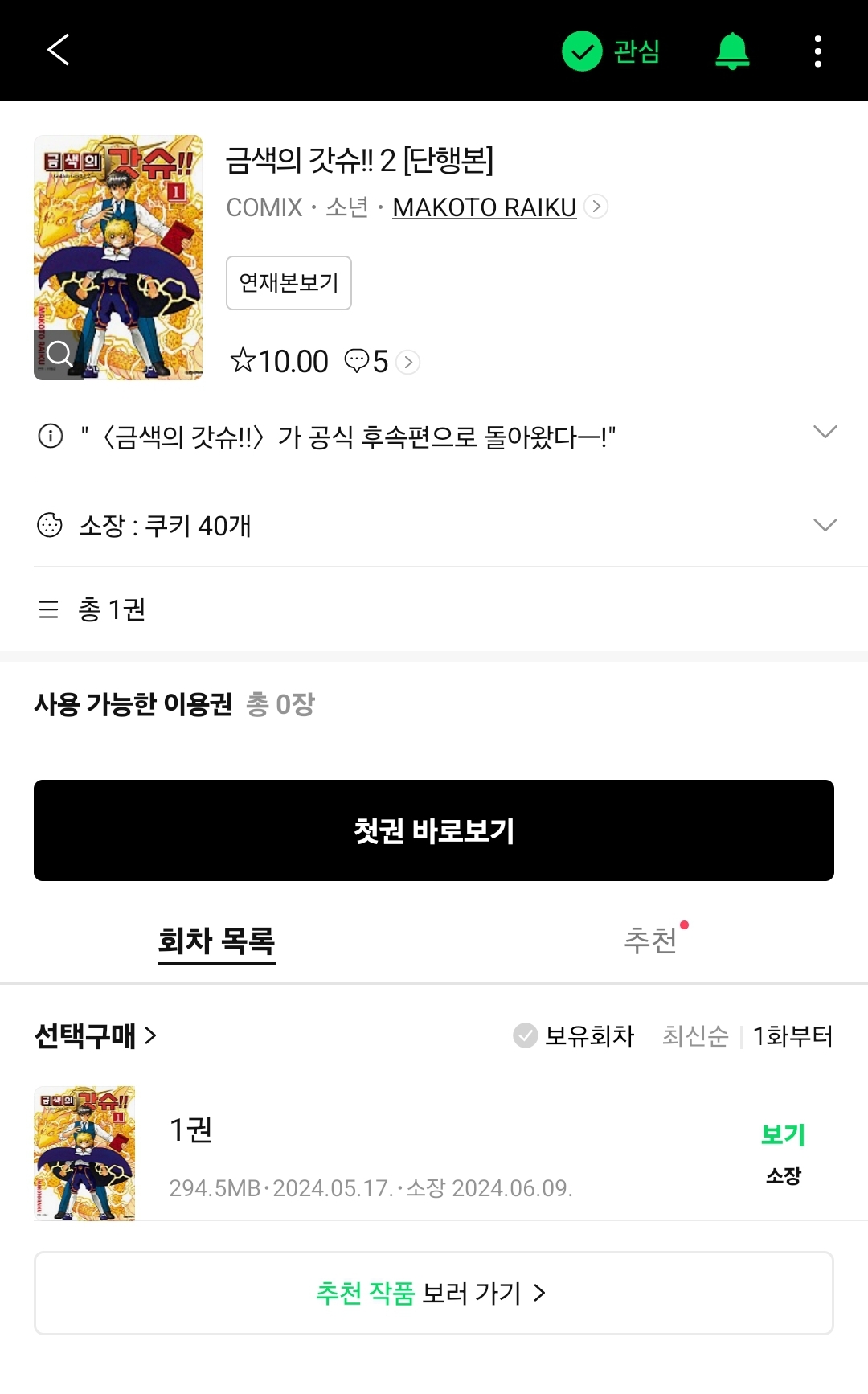Open 선택구매 selection purchase
868x1394 pixels.
coord(95,1035)
